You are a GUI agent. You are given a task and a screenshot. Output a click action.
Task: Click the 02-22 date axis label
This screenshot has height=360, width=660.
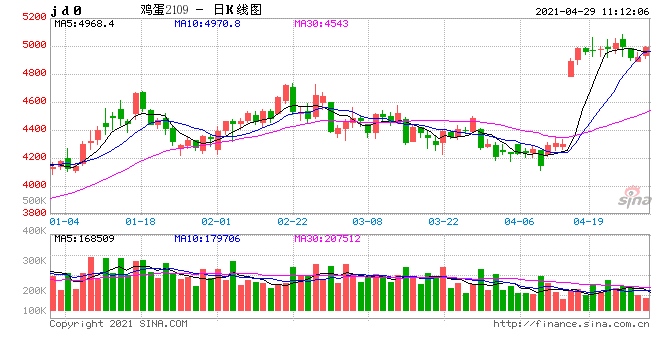point(292,221)
